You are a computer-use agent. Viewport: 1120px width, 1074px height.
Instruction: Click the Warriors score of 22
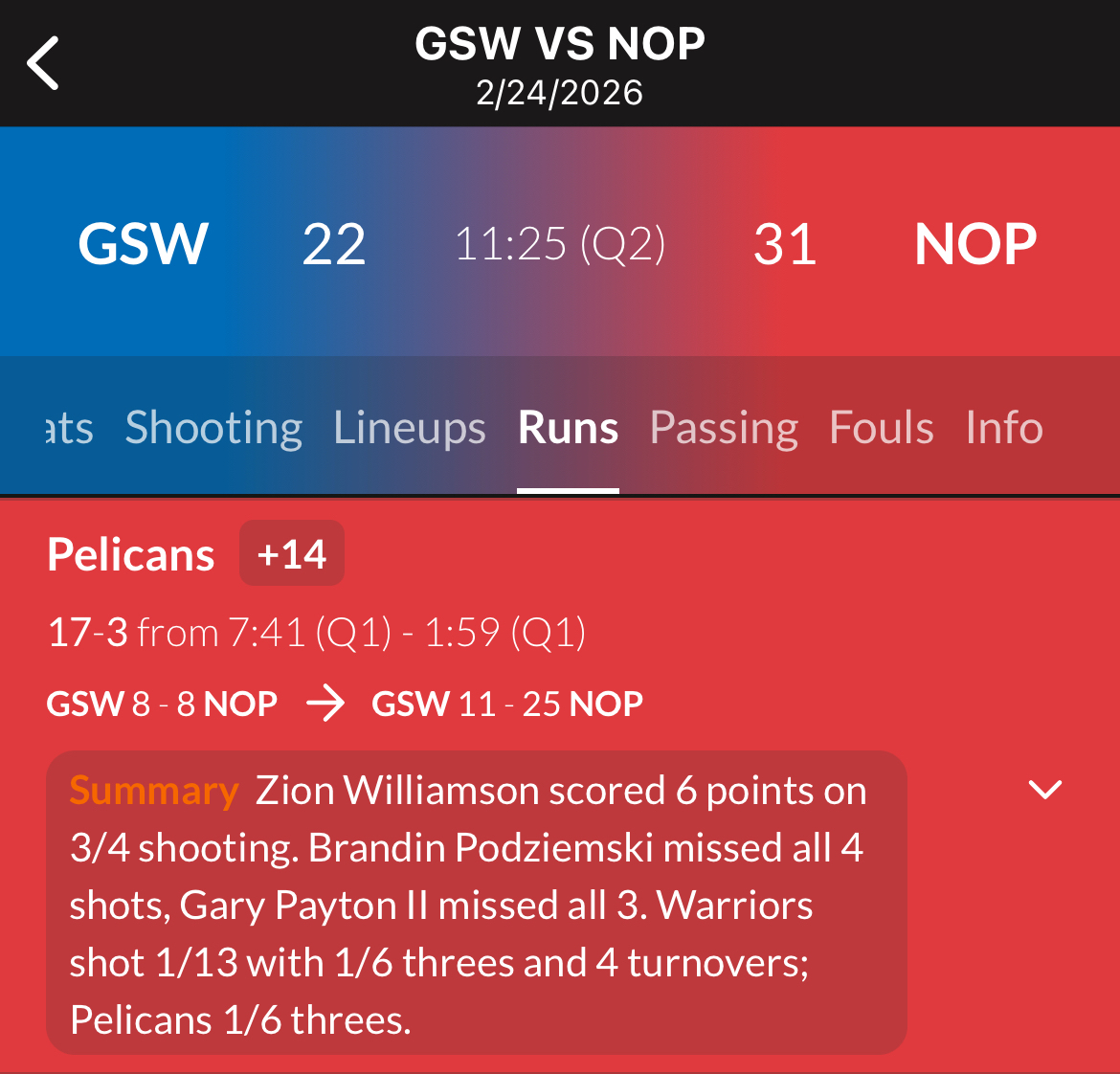(334, 244)
